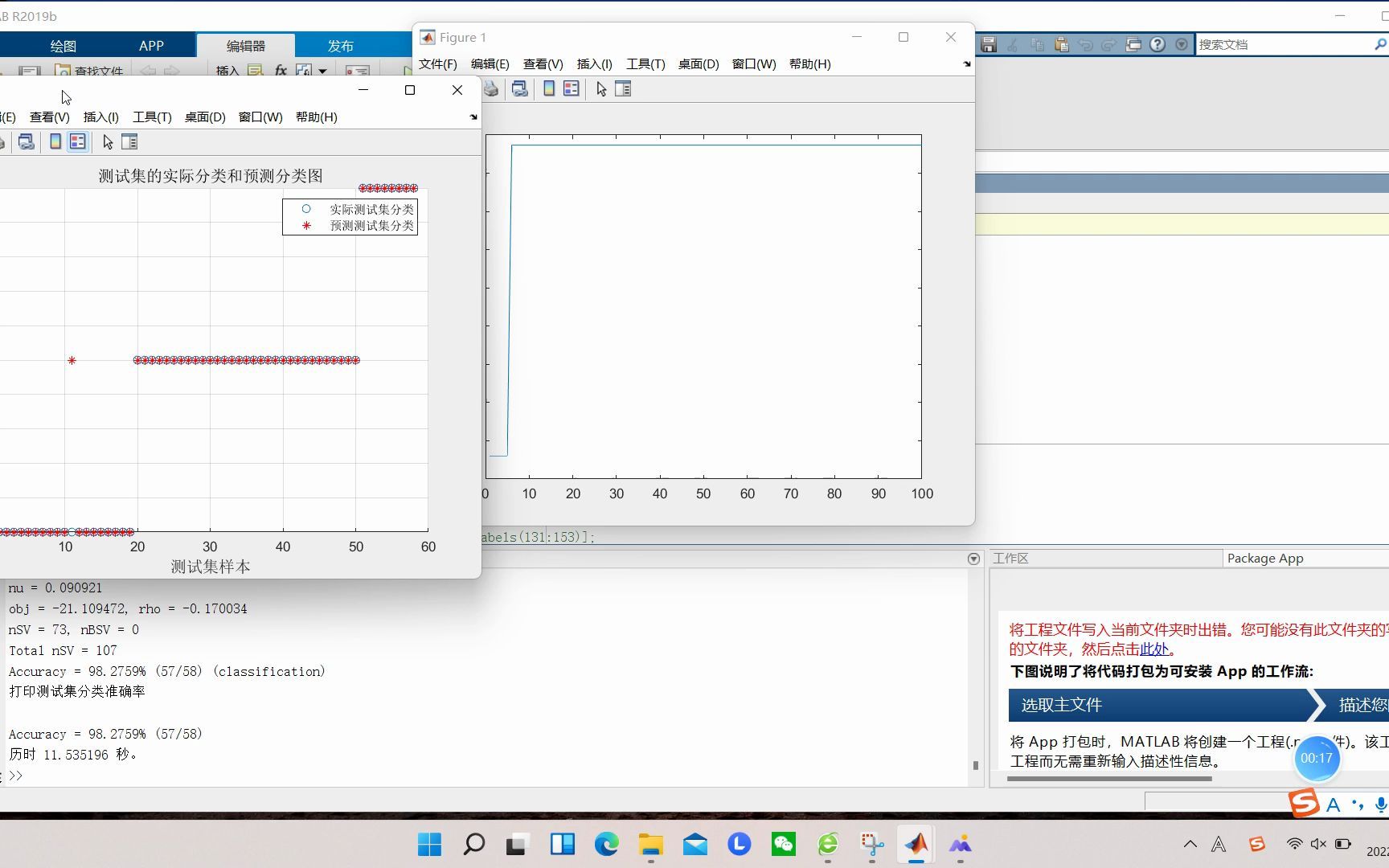Click the 选取主文件 step in Package App workflow
This screenshot has height=868, width=1389.
click(x=1060, y=705)
